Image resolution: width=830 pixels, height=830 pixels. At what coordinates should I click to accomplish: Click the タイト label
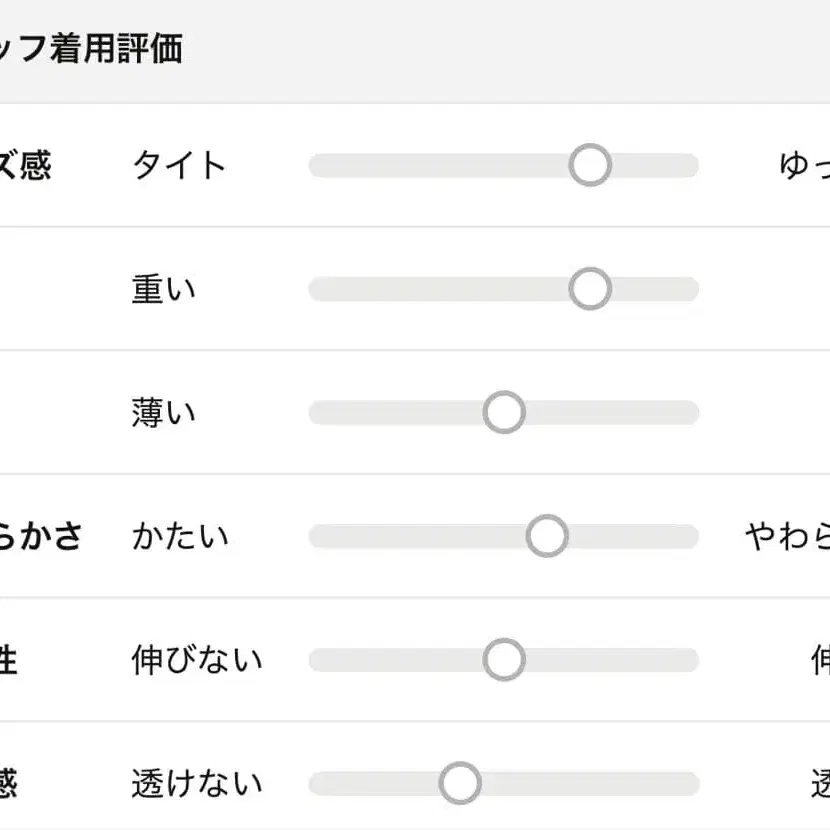tap(179, 165)
